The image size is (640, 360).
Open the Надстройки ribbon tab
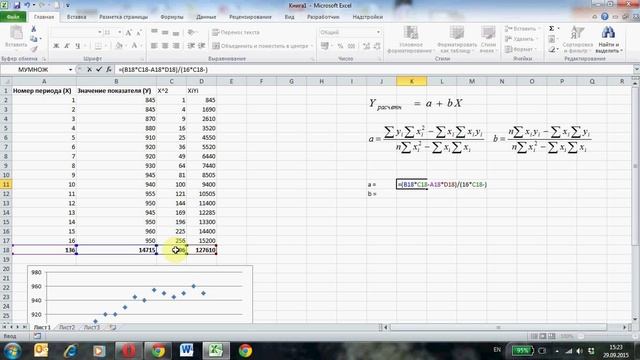tap(367, 17)
